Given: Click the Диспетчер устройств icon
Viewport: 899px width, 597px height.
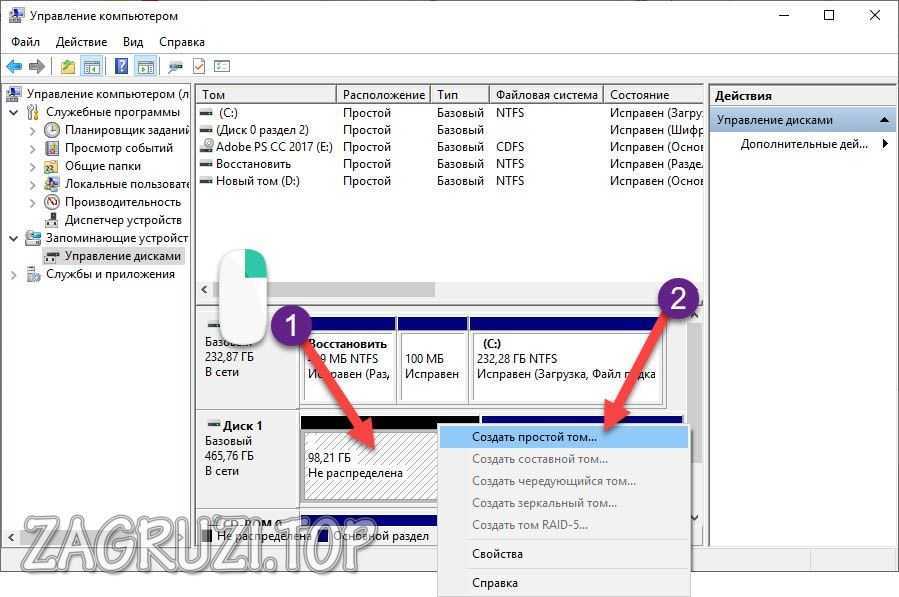Looking at the screenshot, I should [x=52, y=220].
